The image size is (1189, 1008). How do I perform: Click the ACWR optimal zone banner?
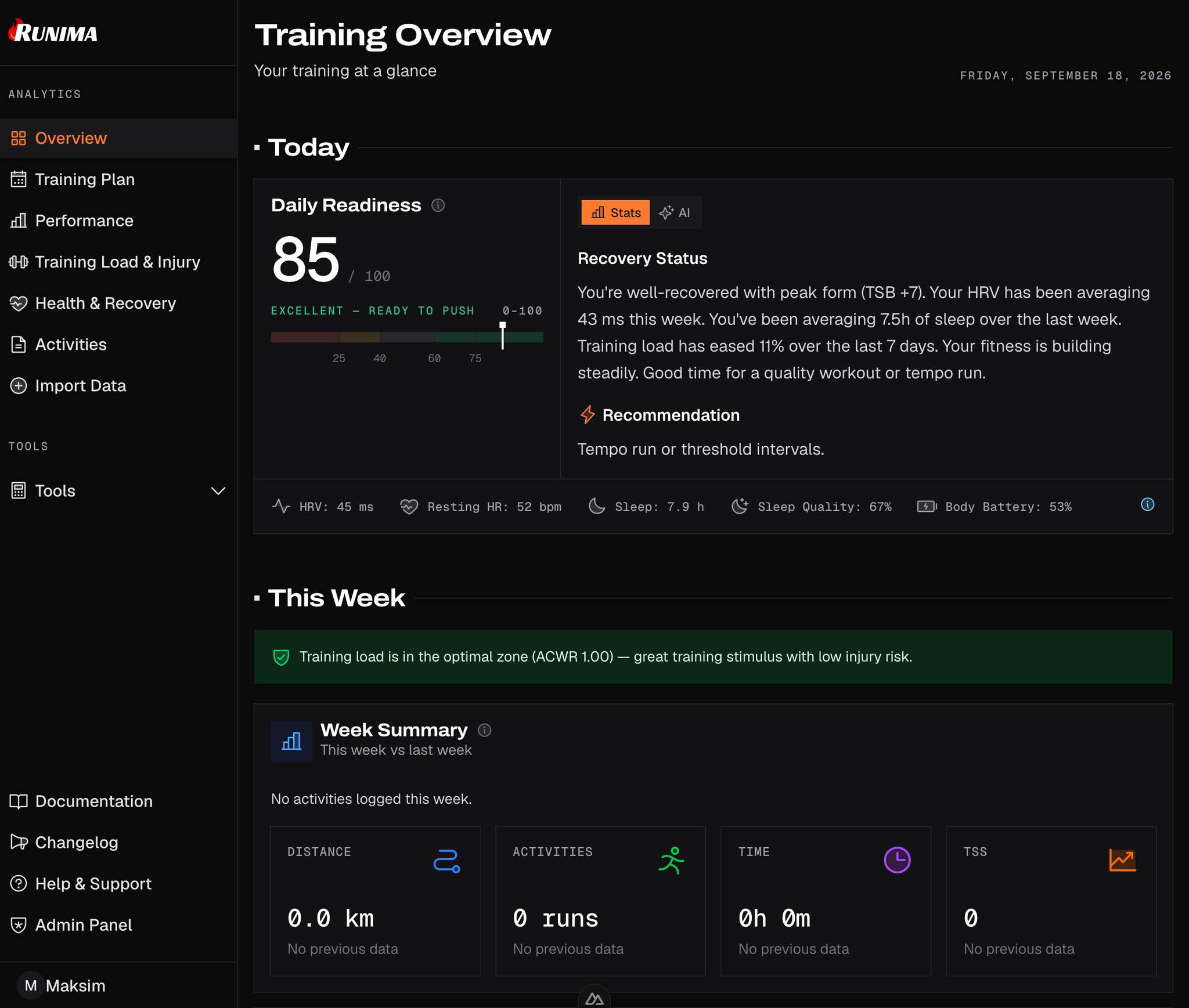(713, 656)
